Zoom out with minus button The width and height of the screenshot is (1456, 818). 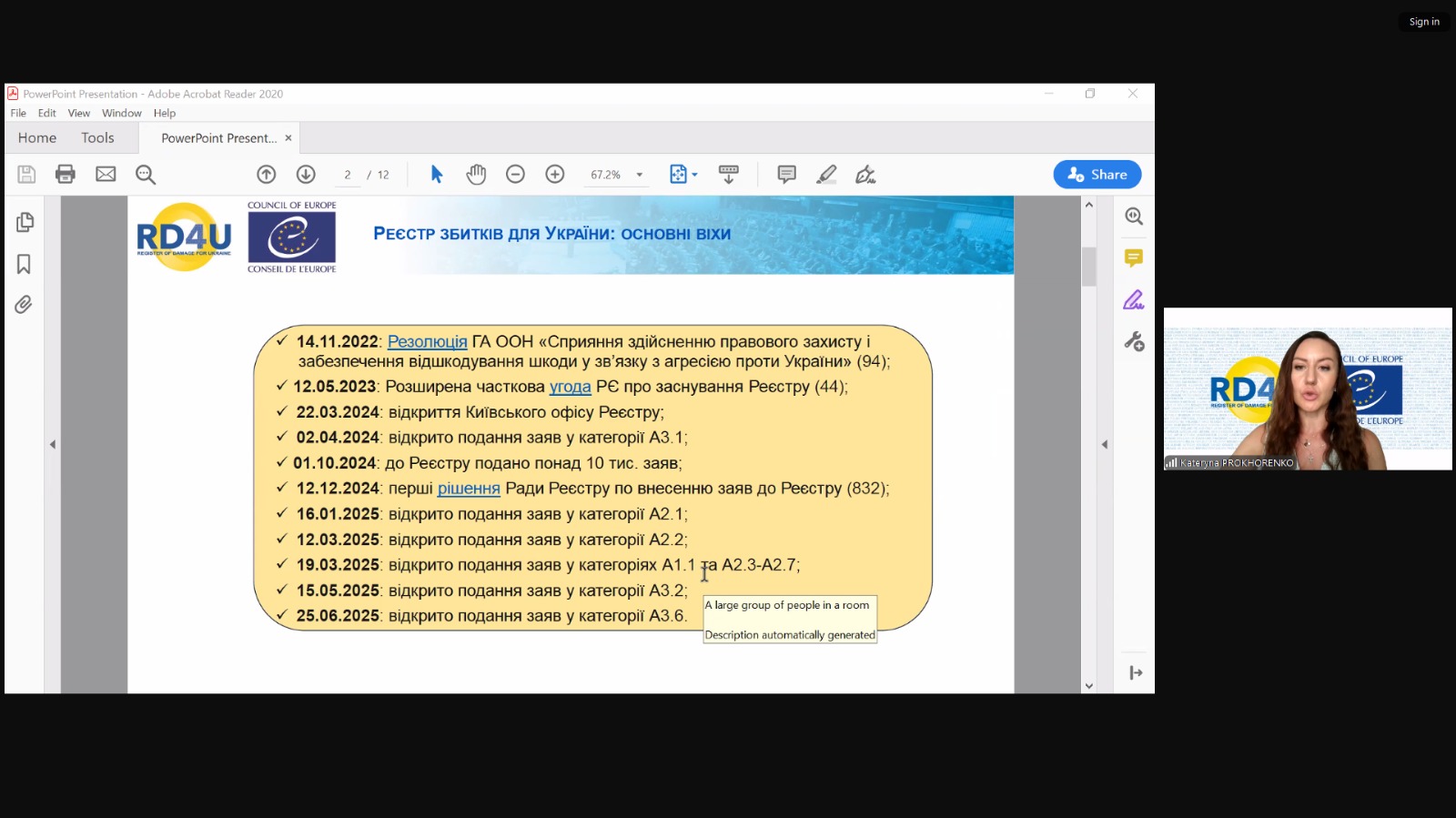tap(515, 175)
